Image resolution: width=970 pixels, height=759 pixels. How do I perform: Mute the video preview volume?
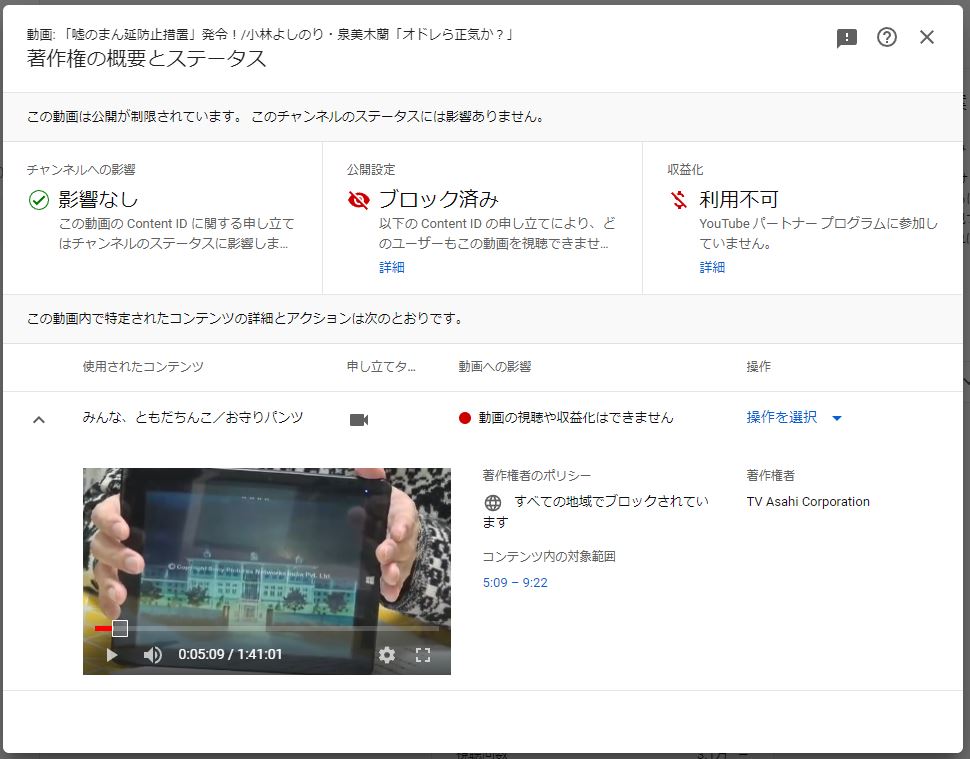coord(153,655)
